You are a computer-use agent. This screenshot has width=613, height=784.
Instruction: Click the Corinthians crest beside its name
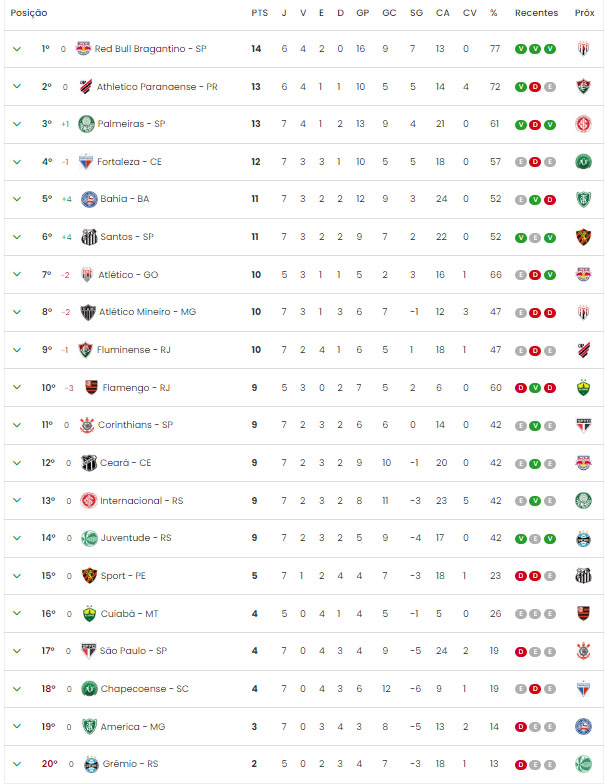point(87,425)
